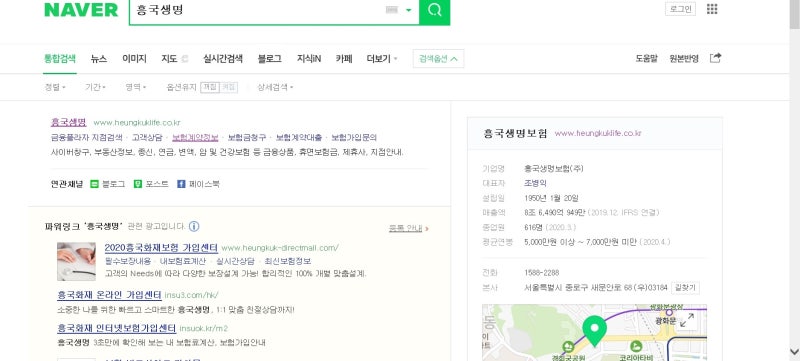Click the share icon next to 원본반영
The height and width of the screenshot is (361, 800).
[715, 58]
